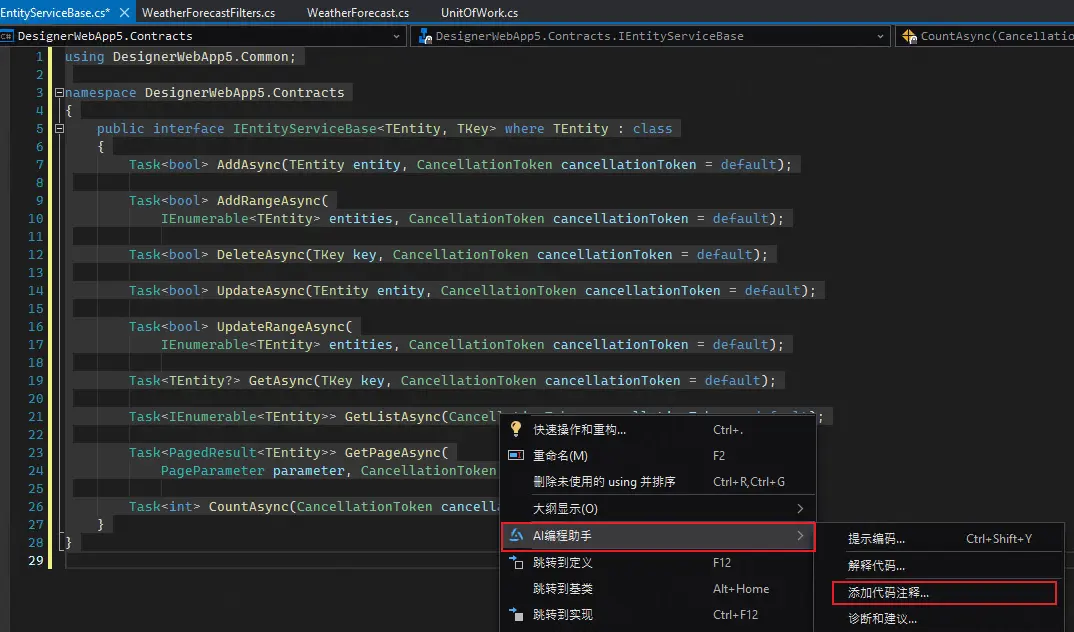Image resolution: width=1074 pixels, height=632 pixels.
Task: Click UpdateRangeAsync on line 16
Action: tap(281, 327)
